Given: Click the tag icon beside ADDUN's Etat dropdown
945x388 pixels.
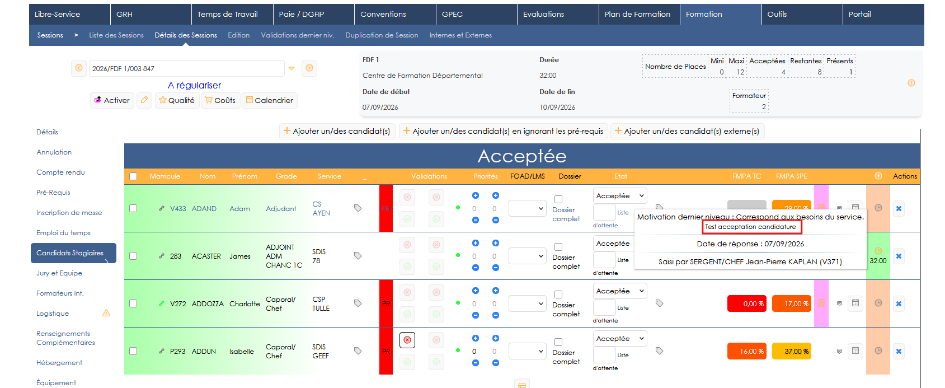Looking at the screenshot, I should coord(659,351).
